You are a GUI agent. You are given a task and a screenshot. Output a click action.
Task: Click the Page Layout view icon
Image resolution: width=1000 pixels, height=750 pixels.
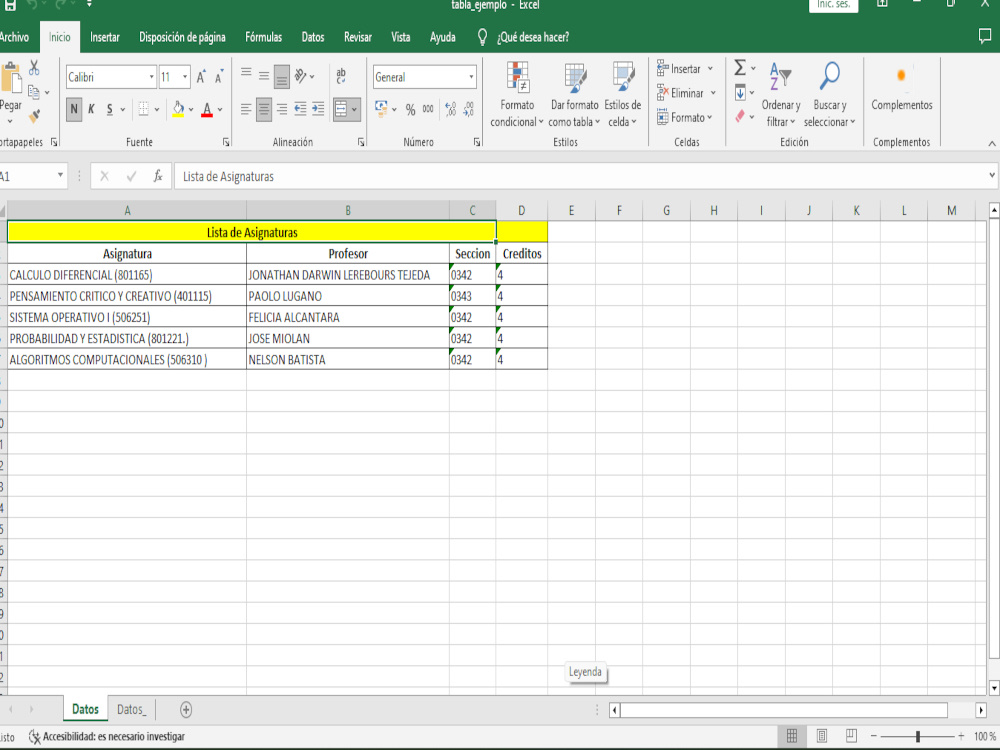pyautogui.click(x=821, y=736)
